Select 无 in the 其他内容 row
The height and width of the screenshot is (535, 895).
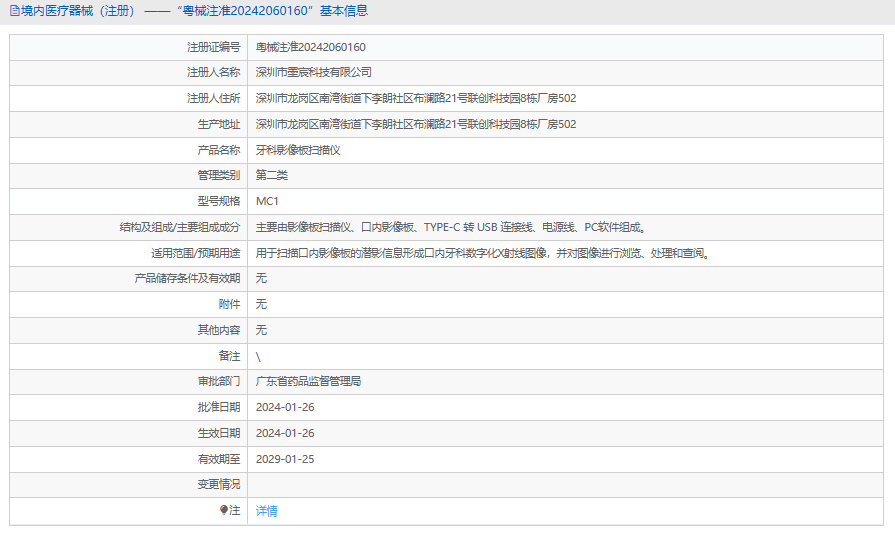[x=261, y=330]
